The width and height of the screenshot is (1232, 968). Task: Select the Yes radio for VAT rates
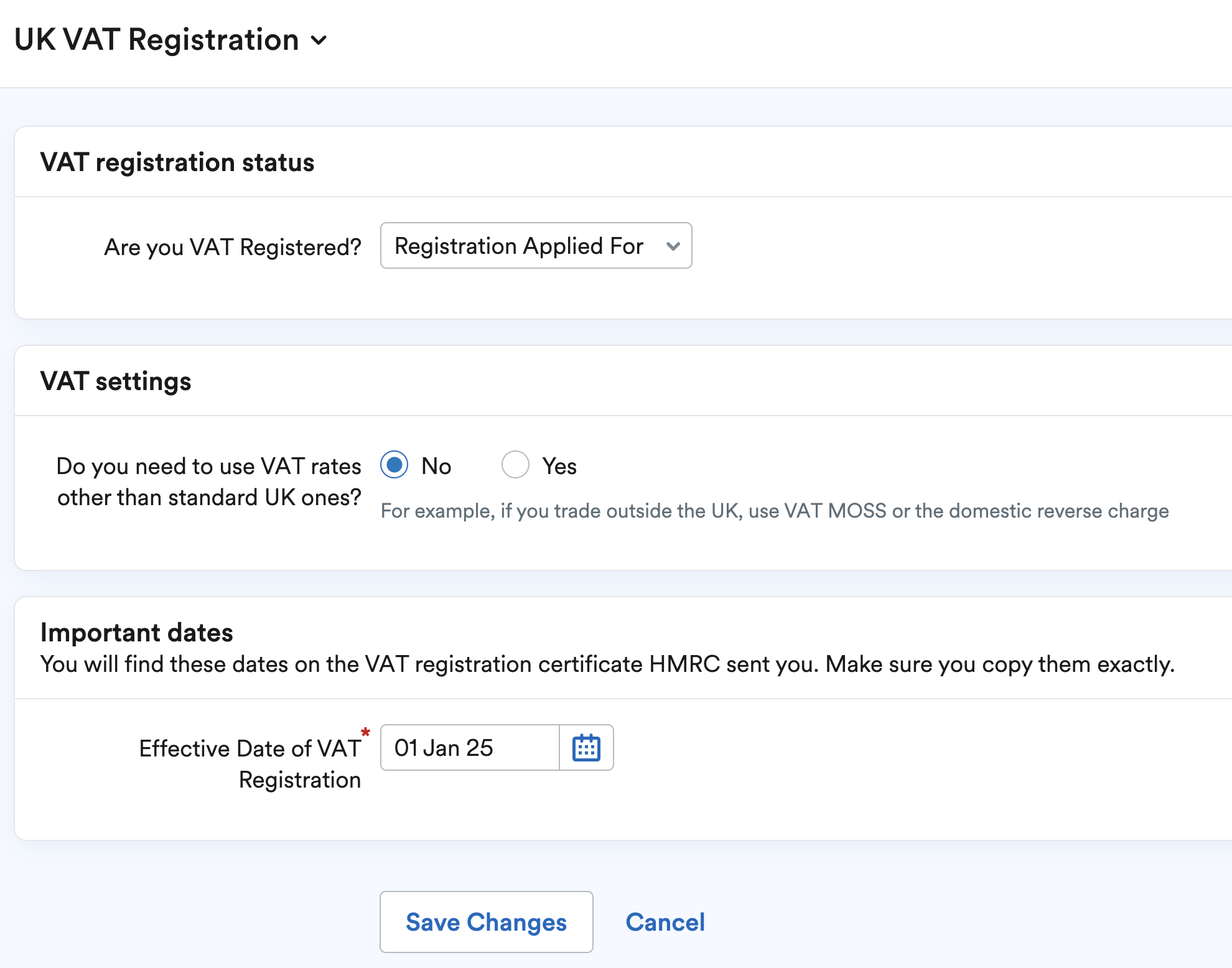[x=515, y=465]
